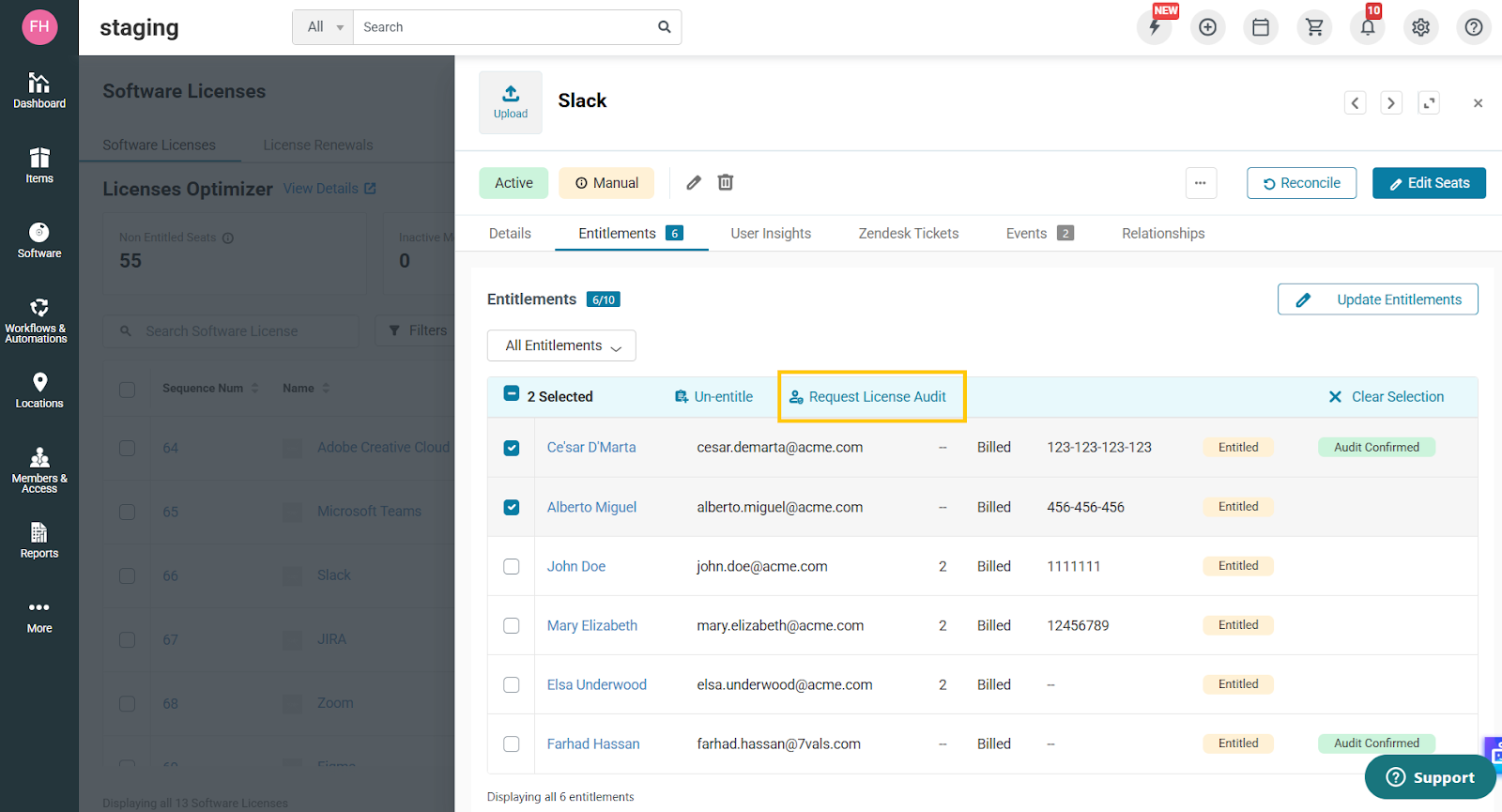
Task: Uncheck Alberto Miguel's checkbox
Action: coord(512,507)
